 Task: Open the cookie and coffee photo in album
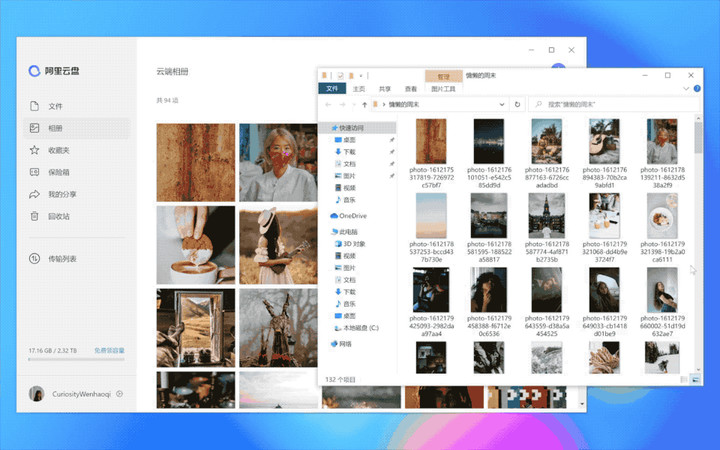point(196,245)
